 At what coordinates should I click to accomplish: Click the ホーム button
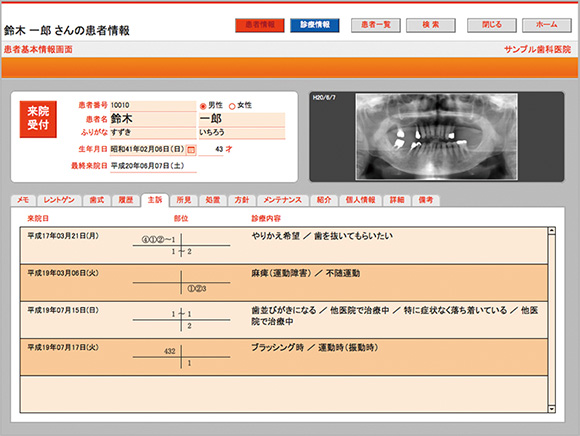click(x=547, y=25)
